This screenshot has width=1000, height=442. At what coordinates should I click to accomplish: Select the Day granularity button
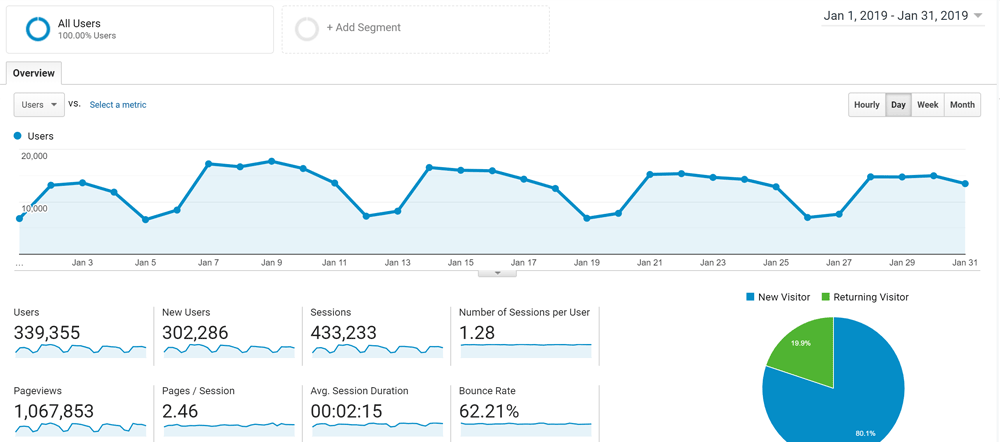pos(898,105)
